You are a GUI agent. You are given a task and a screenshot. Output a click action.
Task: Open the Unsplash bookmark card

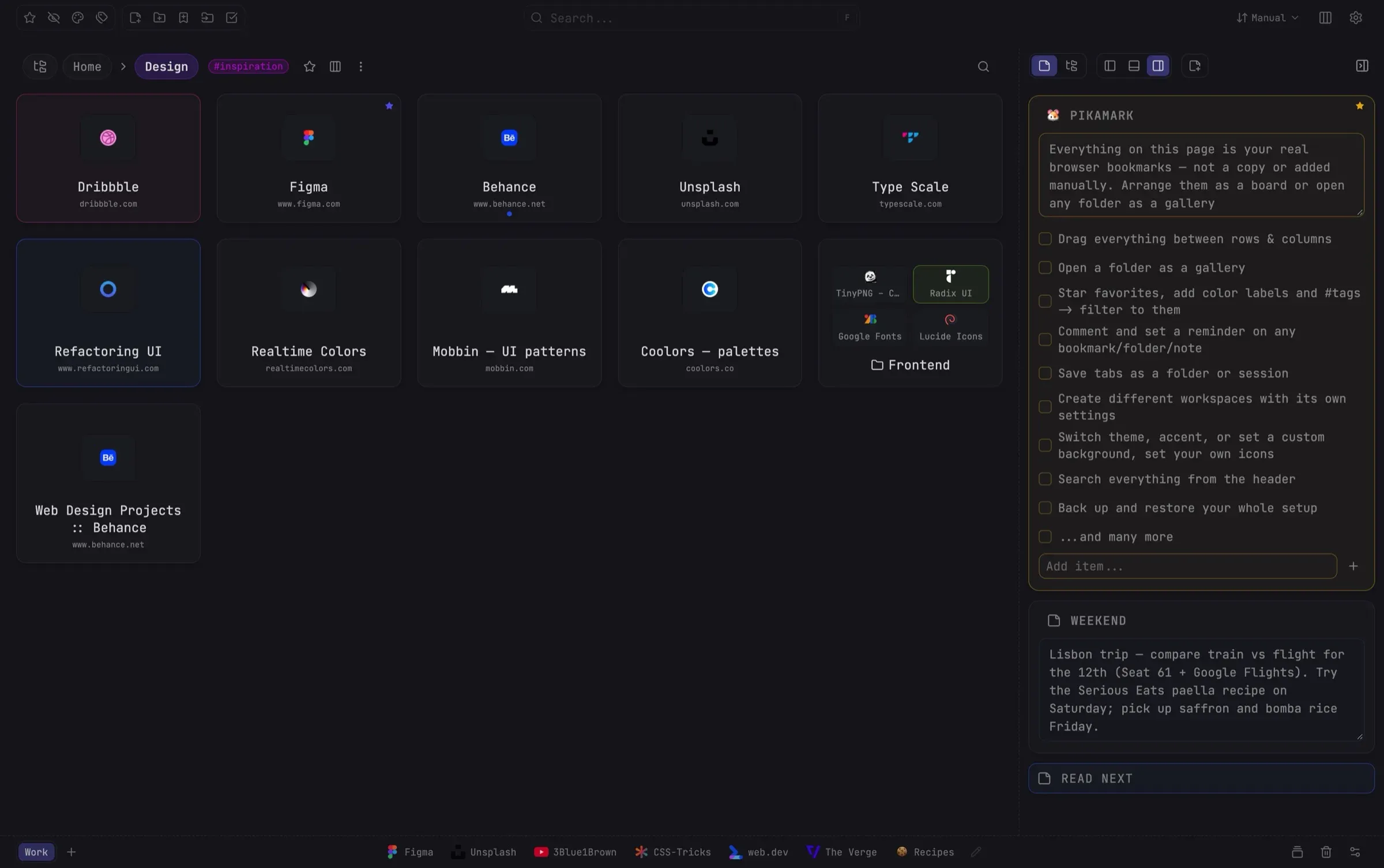(x=710, y=158)
